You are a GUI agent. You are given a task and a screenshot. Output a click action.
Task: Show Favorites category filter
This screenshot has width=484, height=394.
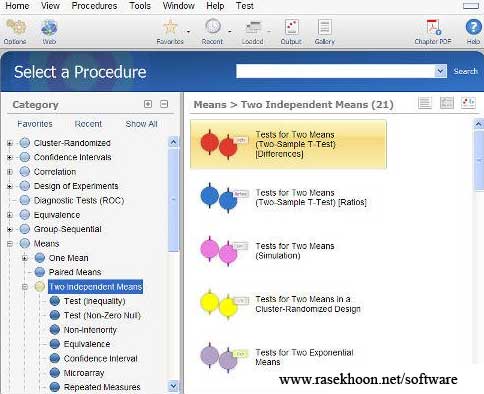pyautogui.click(x=35, y=124)
